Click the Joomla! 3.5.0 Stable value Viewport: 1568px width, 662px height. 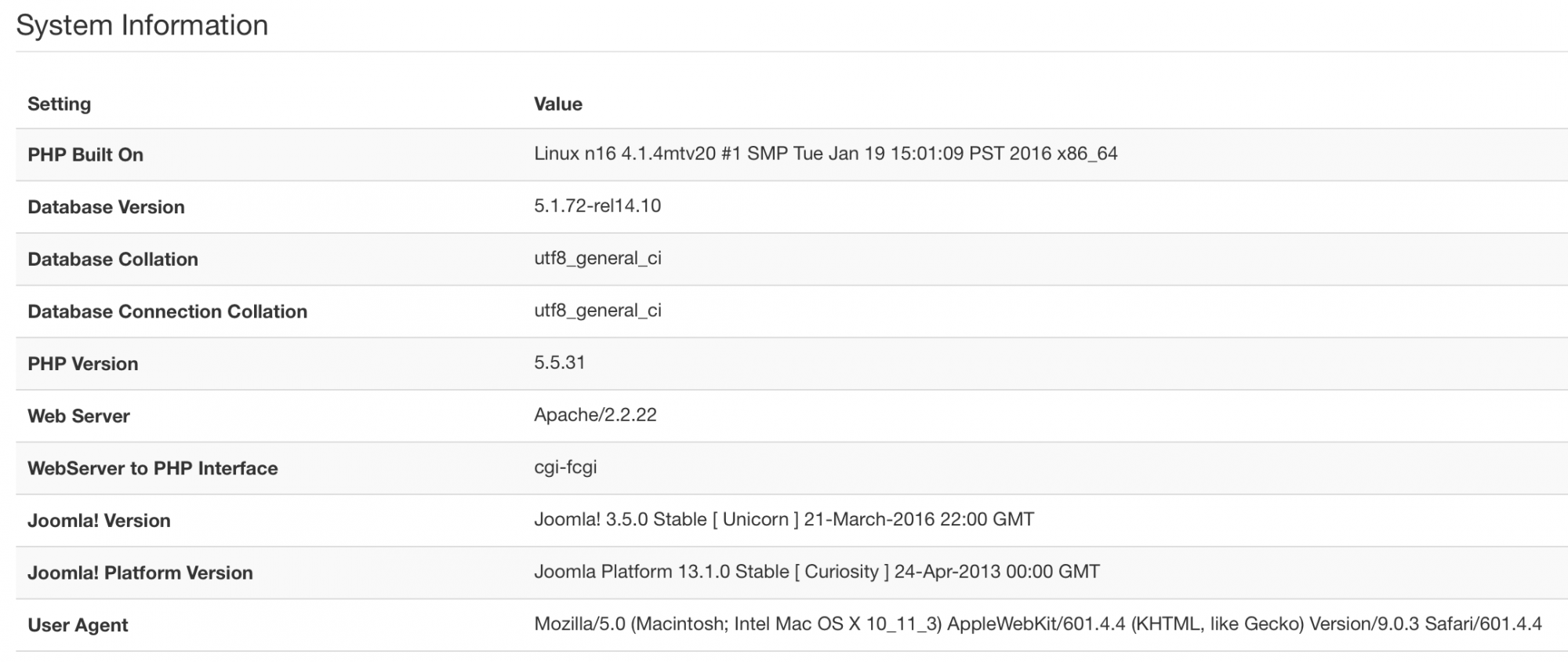point(783,519)
